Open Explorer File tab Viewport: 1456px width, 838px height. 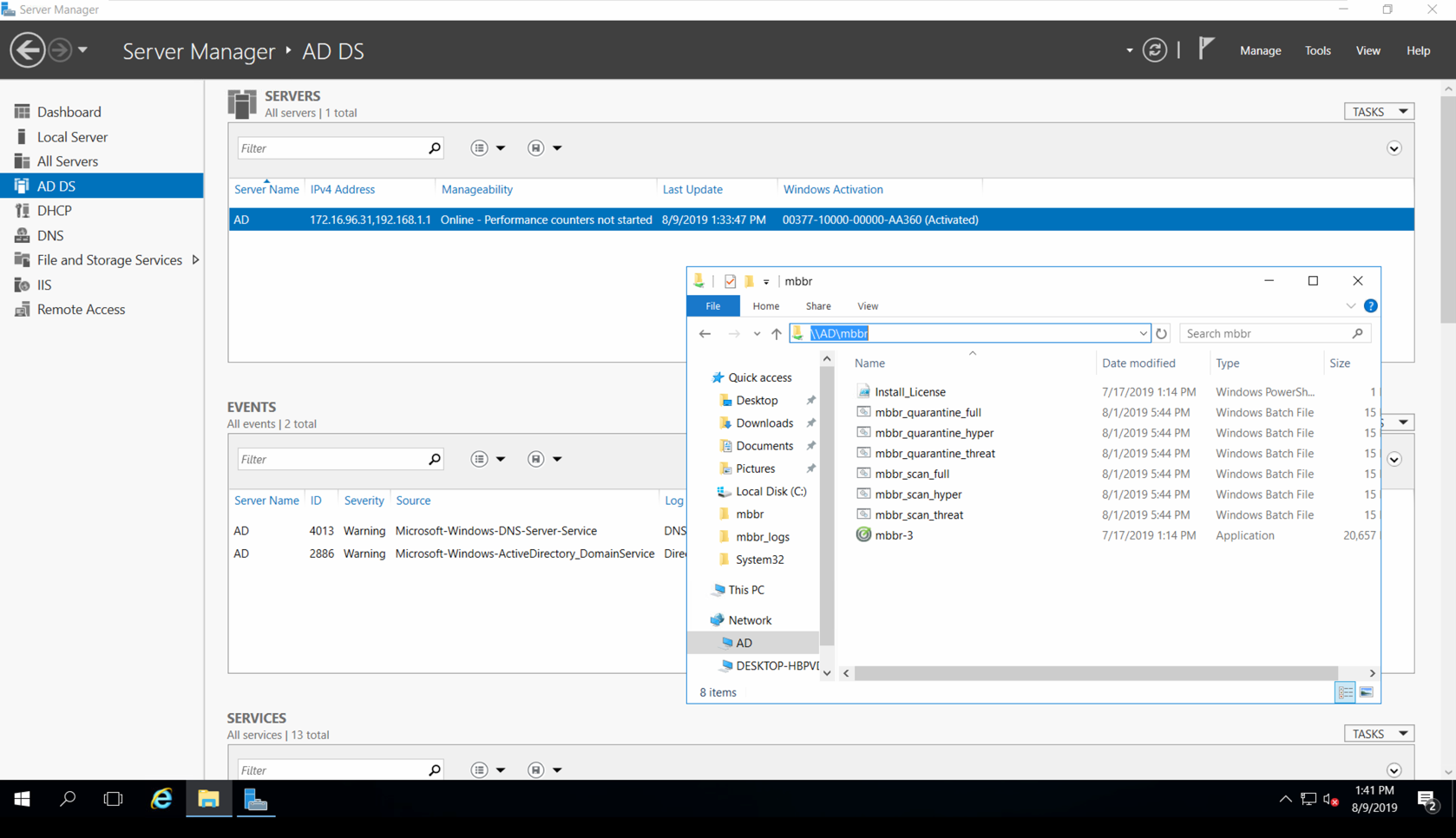[x=712, y=306]
